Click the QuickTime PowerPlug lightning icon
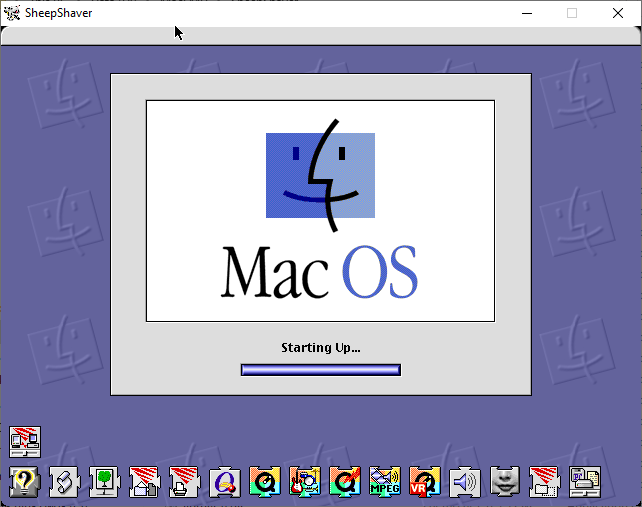Image resolution: width=642 pixels, height=507 pixels. click(x=345, y=482)
